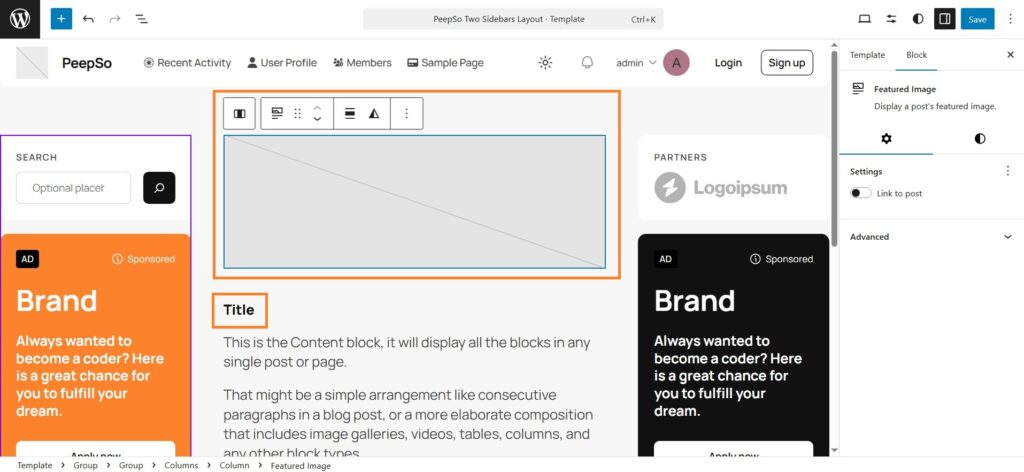Open block toolbar three-dot options menu
The height and width of the screenshot is (472, 1024).
pos(406,114)
